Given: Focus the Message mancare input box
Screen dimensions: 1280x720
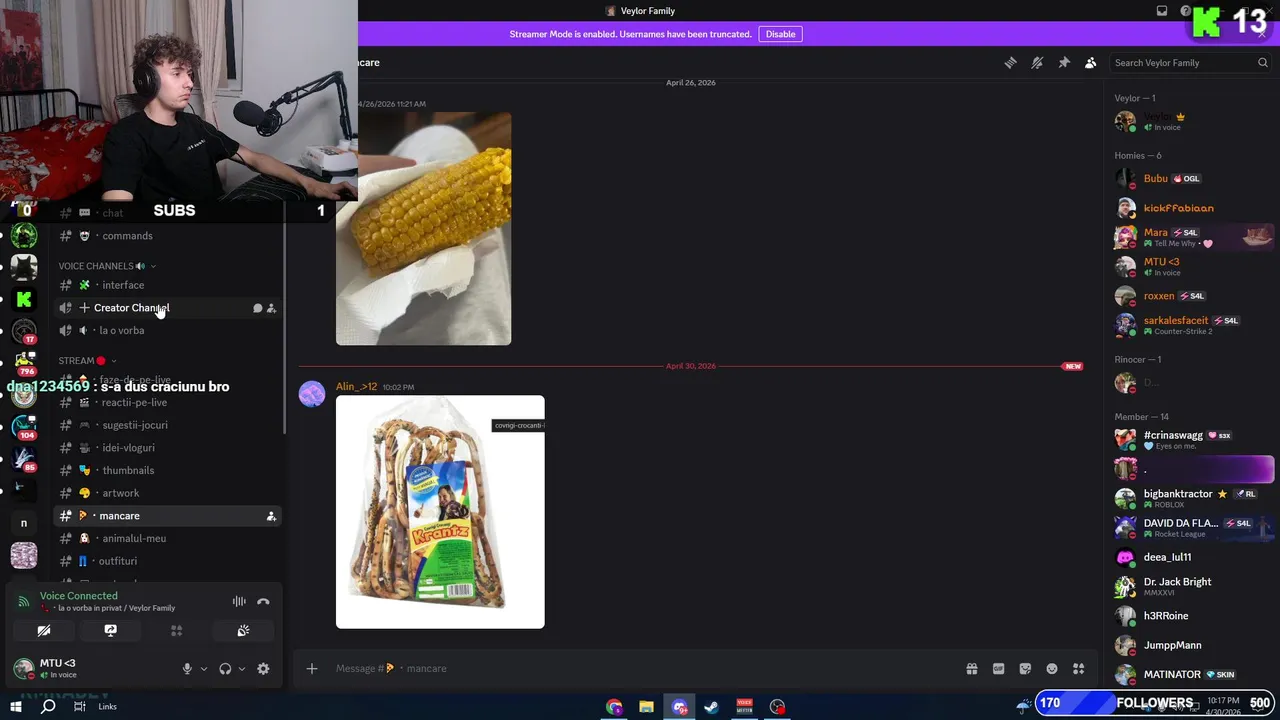Looking at the screenshot, I should [x=640, y=668].
